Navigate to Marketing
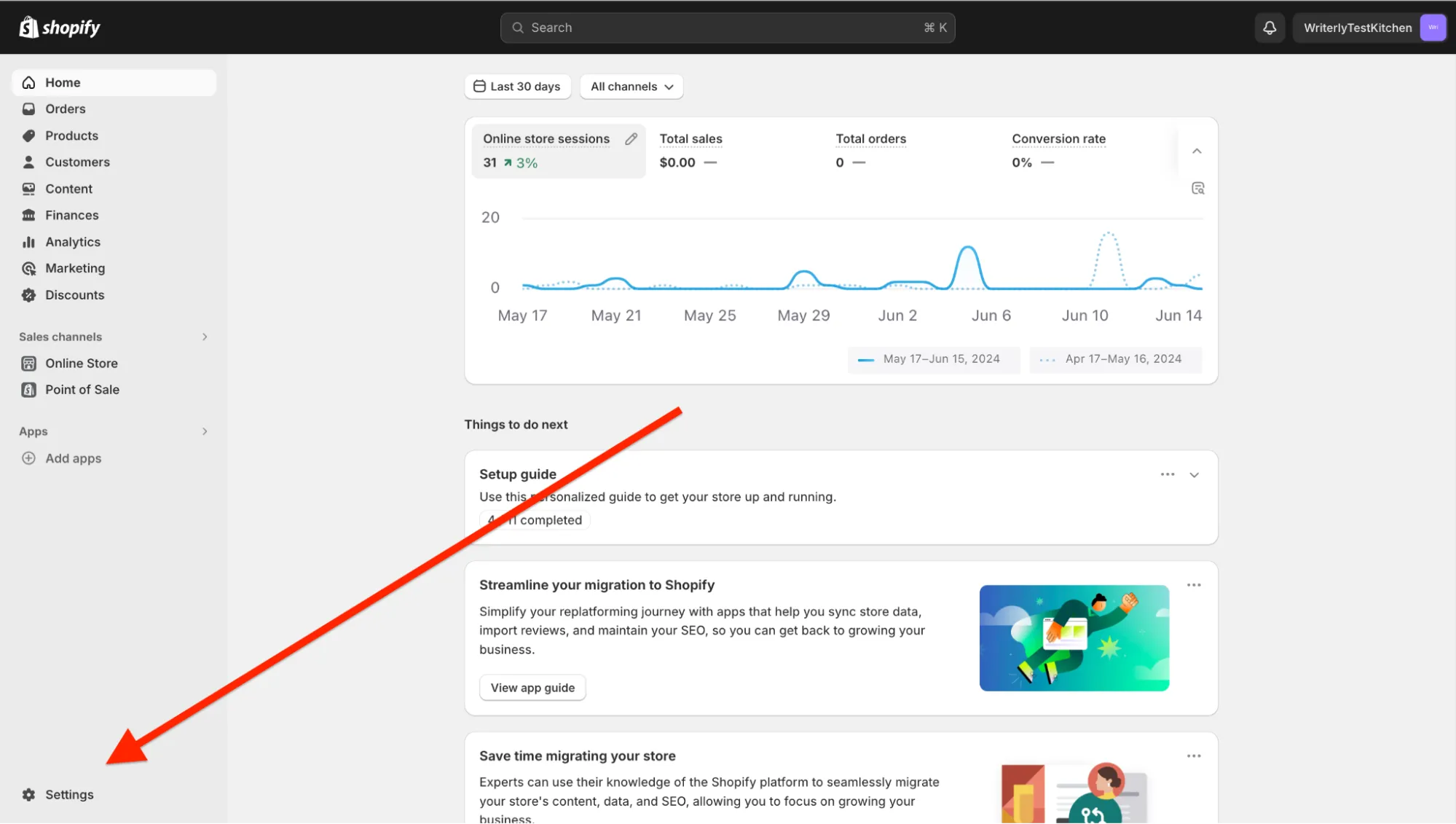This screenshot has height=824, width=1456. coord(114,268)
